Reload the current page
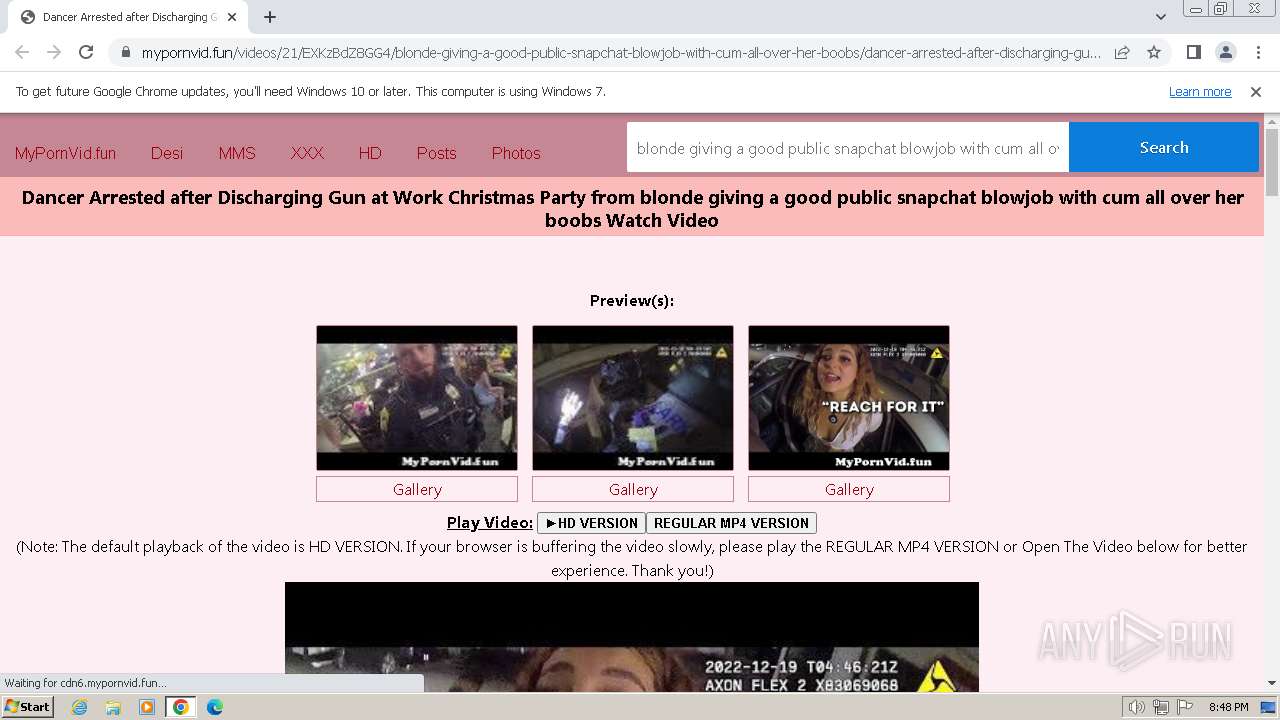 86,52
